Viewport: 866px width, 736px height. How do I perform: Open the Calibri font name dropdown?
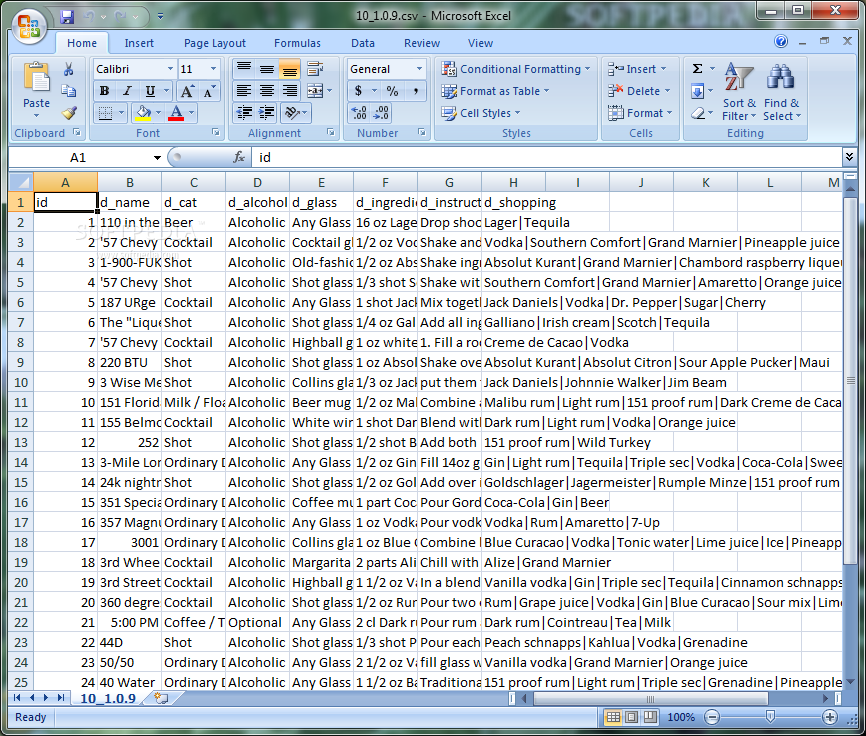pos(170,69)
